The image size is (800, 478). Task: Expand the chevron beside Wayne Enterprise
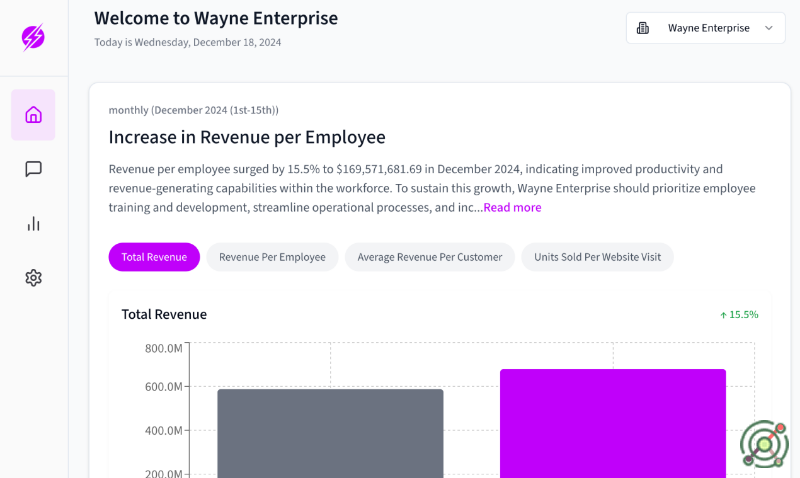click(x=769, y=28)
